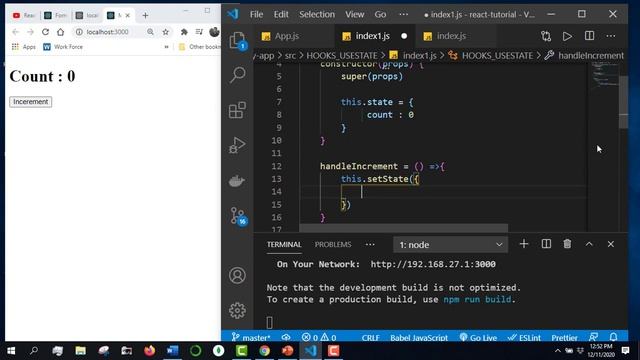This screenshot has width=640, height=360.
Task: Click the editor vertical scrollbar
Action: 623,102
